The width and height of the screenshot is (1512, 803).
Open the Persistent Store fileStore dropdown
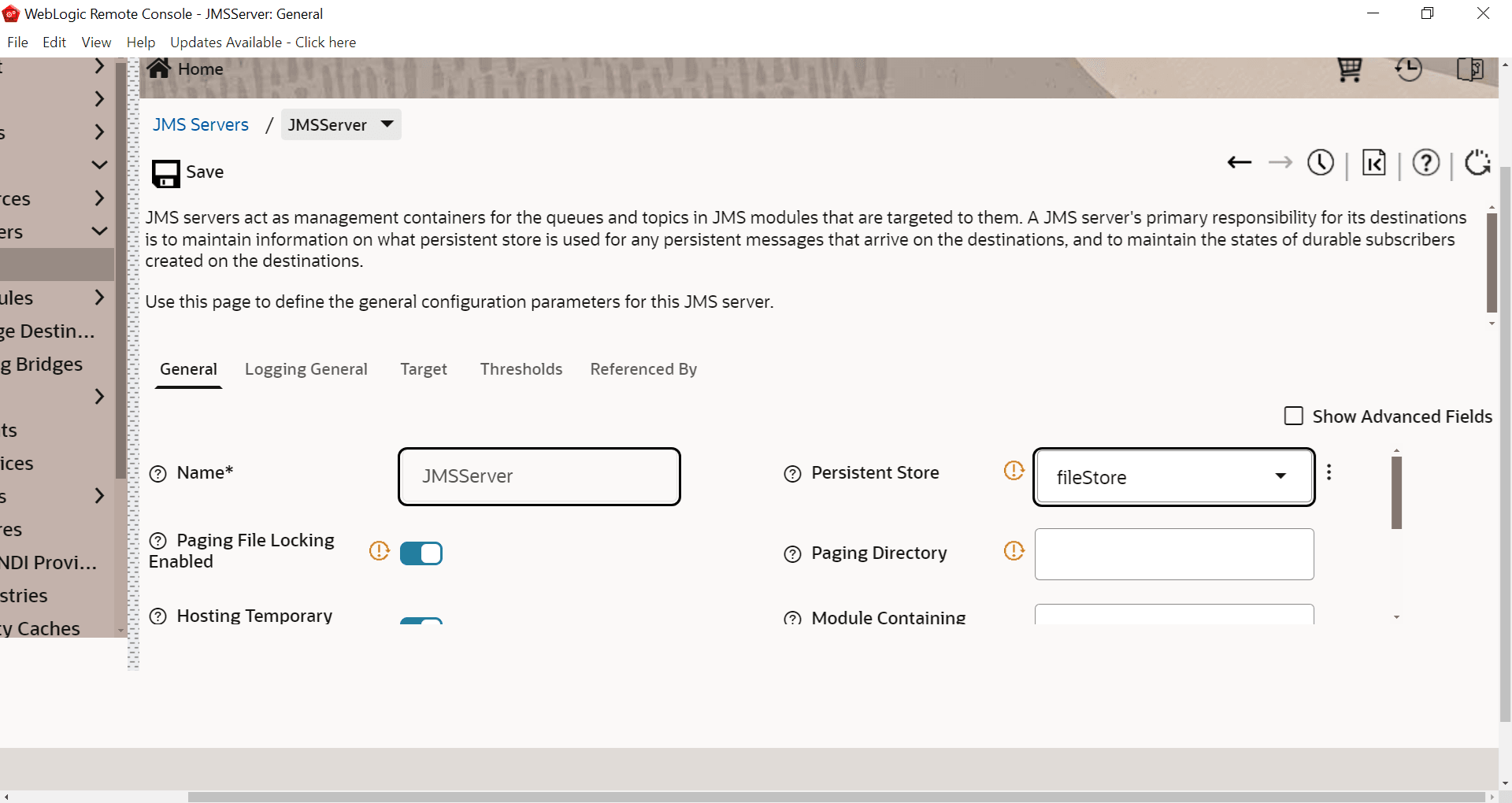(1174, 477)
